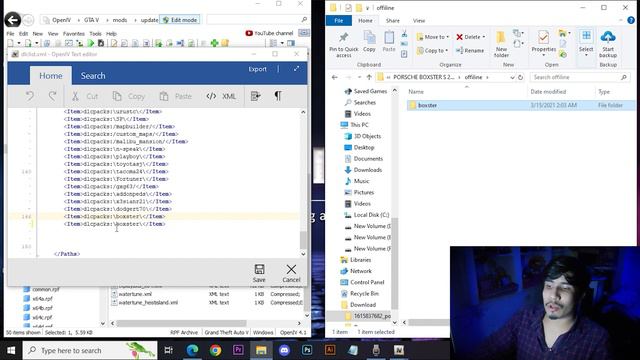Screen dimensions: 640x360
Task: Click the dlcpacks:\dodgert70\ line
Action: [118, 209]
